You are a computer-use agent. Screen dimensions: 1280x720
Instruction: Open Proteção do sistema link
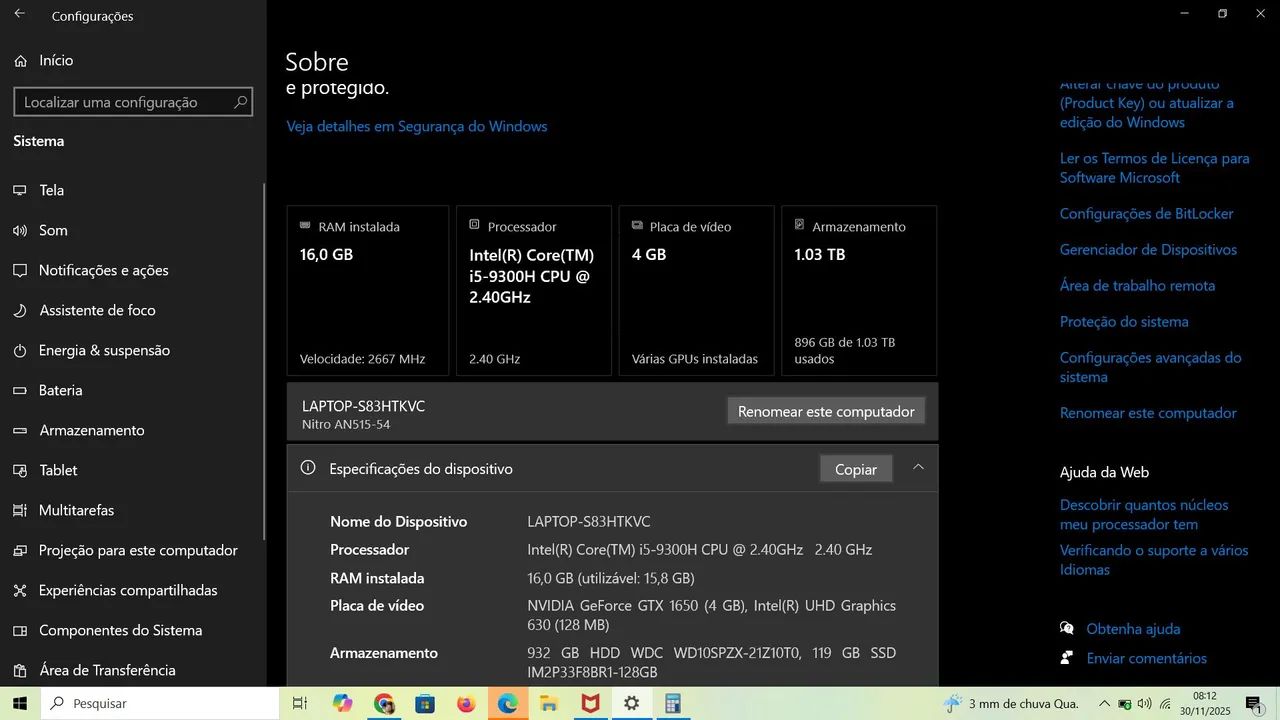pos(1124,322)
